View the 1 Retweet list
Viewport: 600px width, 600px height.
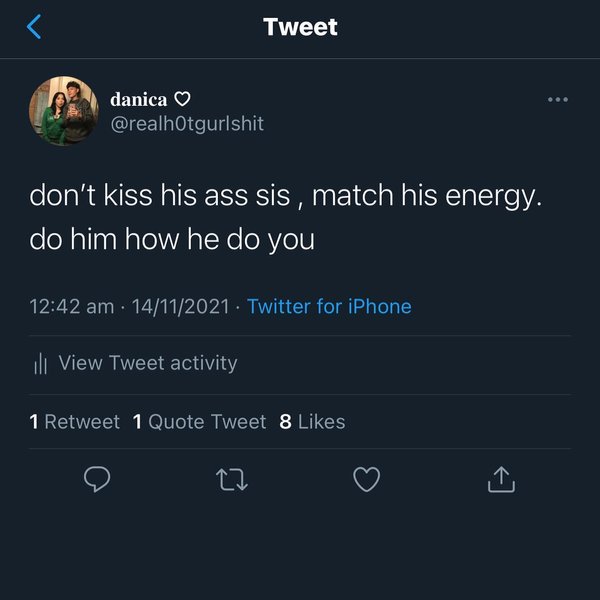click(75, 422)
